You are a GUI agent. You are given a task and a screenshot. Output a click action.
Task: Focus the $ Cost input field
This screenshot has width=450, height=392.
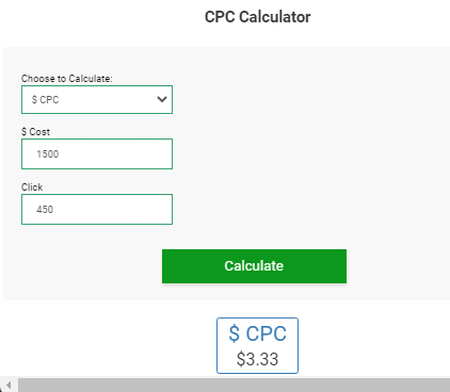click(97, 154)
